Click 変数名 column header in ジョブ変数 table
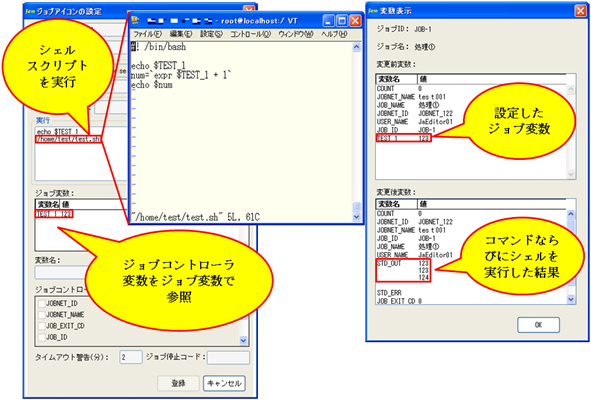 click(x=48, y=204)
